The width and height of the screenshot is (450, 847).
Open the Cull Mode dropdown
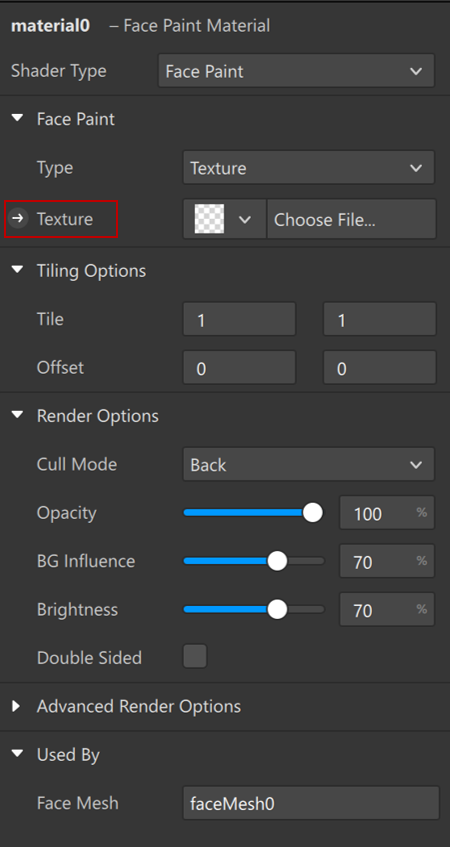308,465
